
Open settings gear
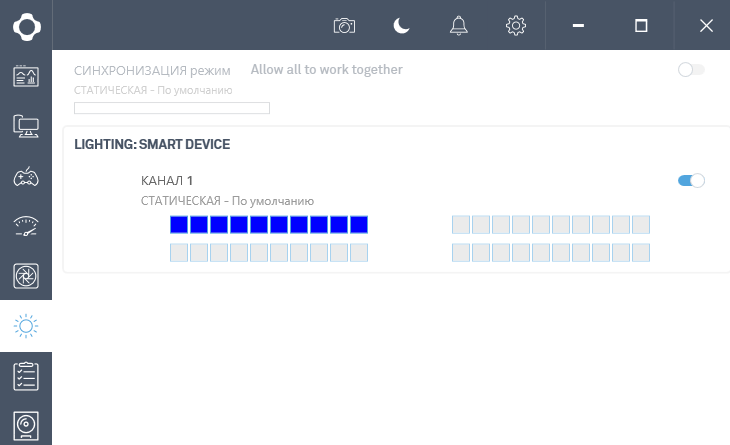pyautogui.click(x=516, y=26)
